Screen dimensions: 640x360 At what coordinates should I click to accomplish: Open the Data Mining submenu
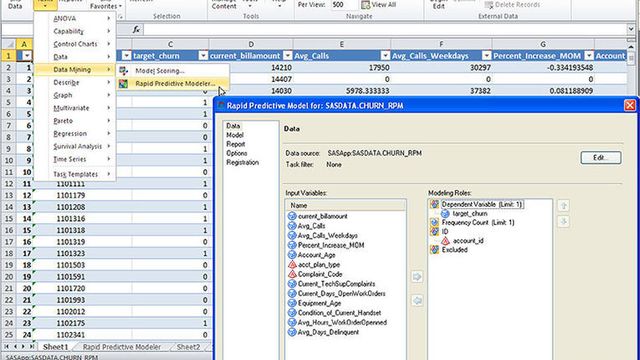pyautogui.click(x=75, y=69)
